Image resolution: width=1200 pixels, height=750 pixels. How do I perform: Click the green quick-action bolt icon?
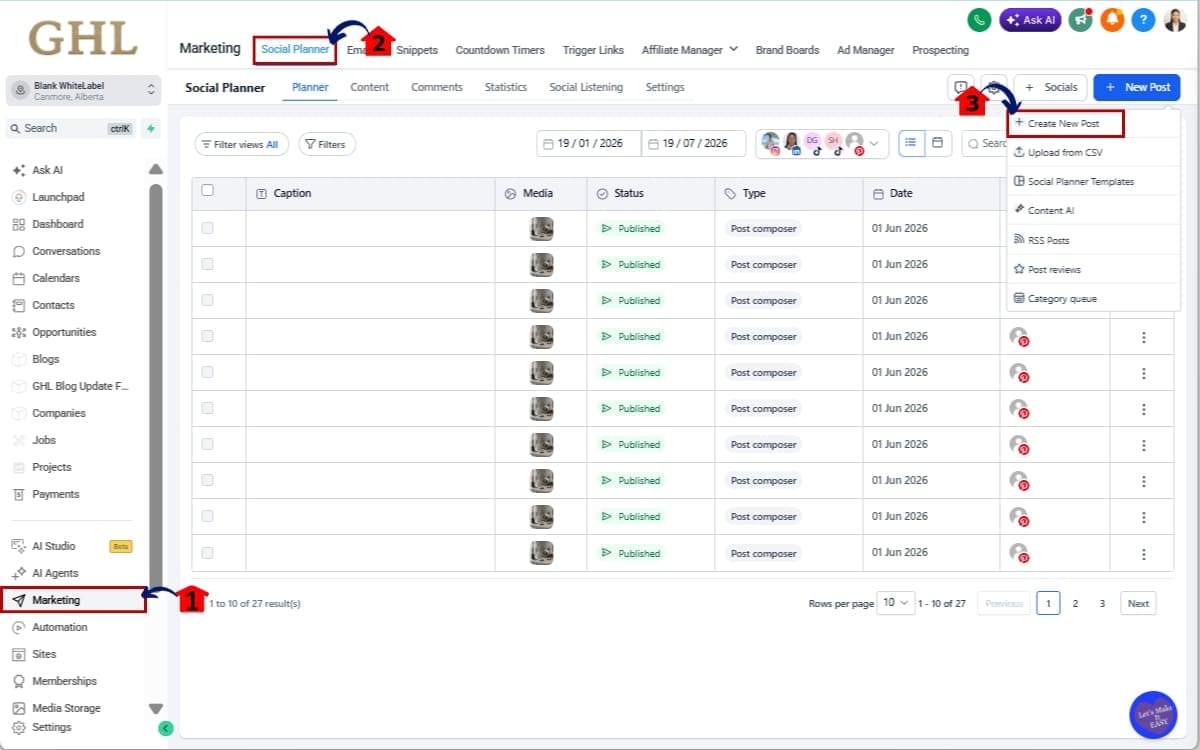(x=151, y=128)
